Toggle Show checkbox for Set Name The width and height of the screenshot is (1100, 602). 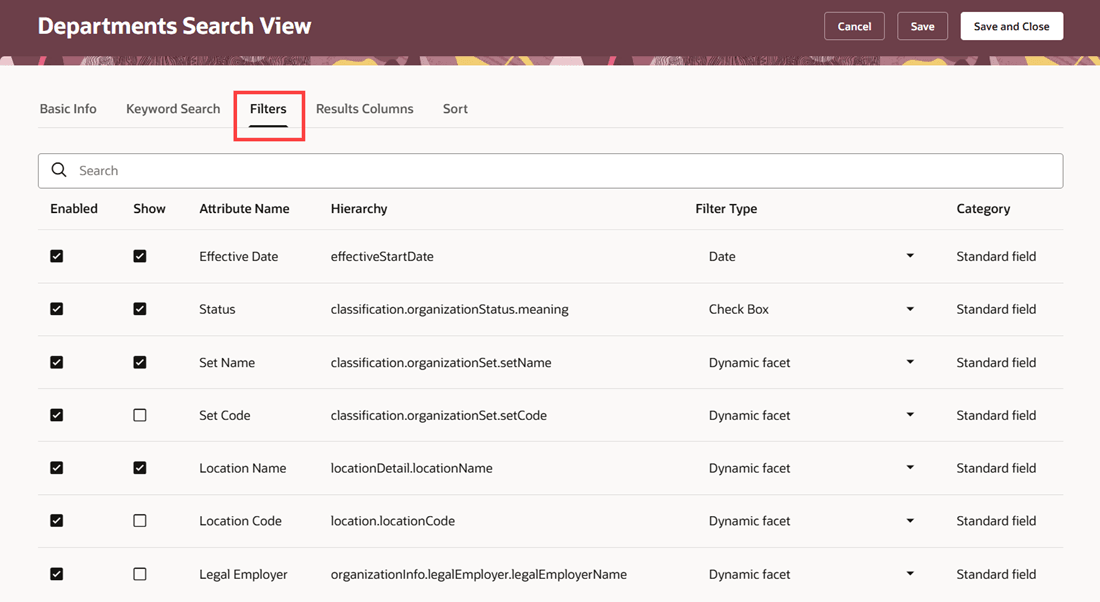(140, 362)
